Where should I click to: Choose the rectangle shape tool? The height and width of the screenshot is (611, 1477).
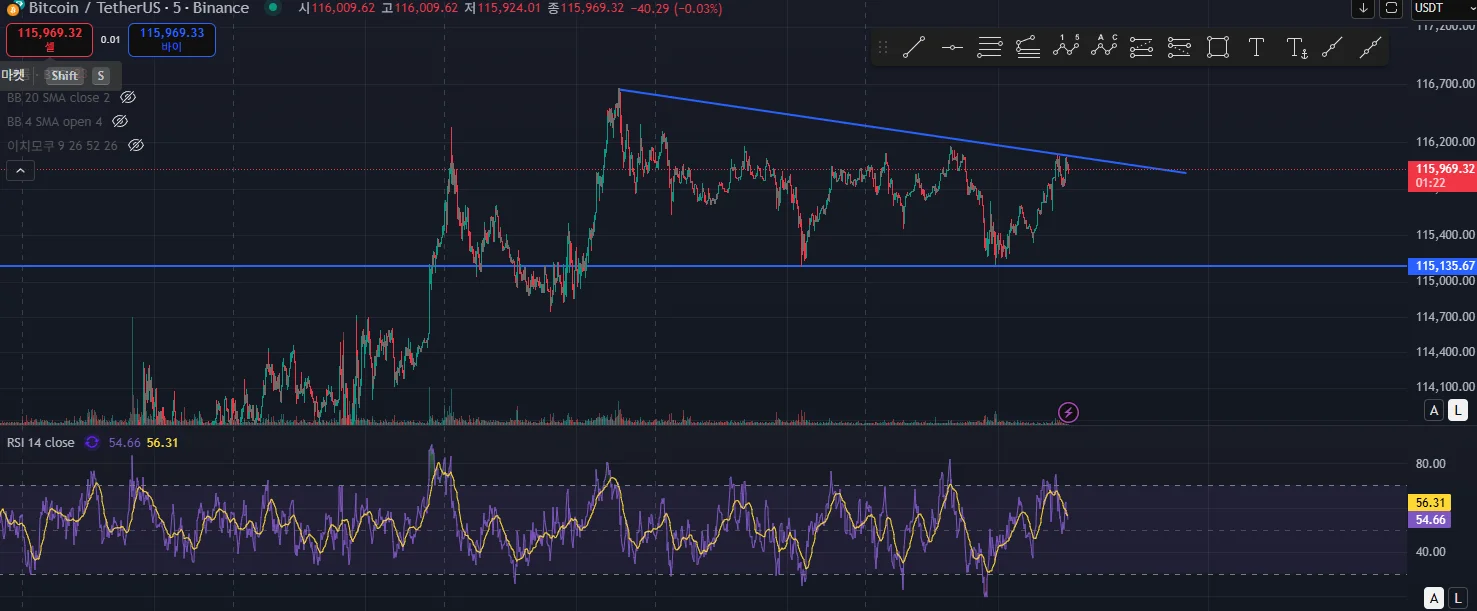pyautogui.click(x=1217, y=47)
